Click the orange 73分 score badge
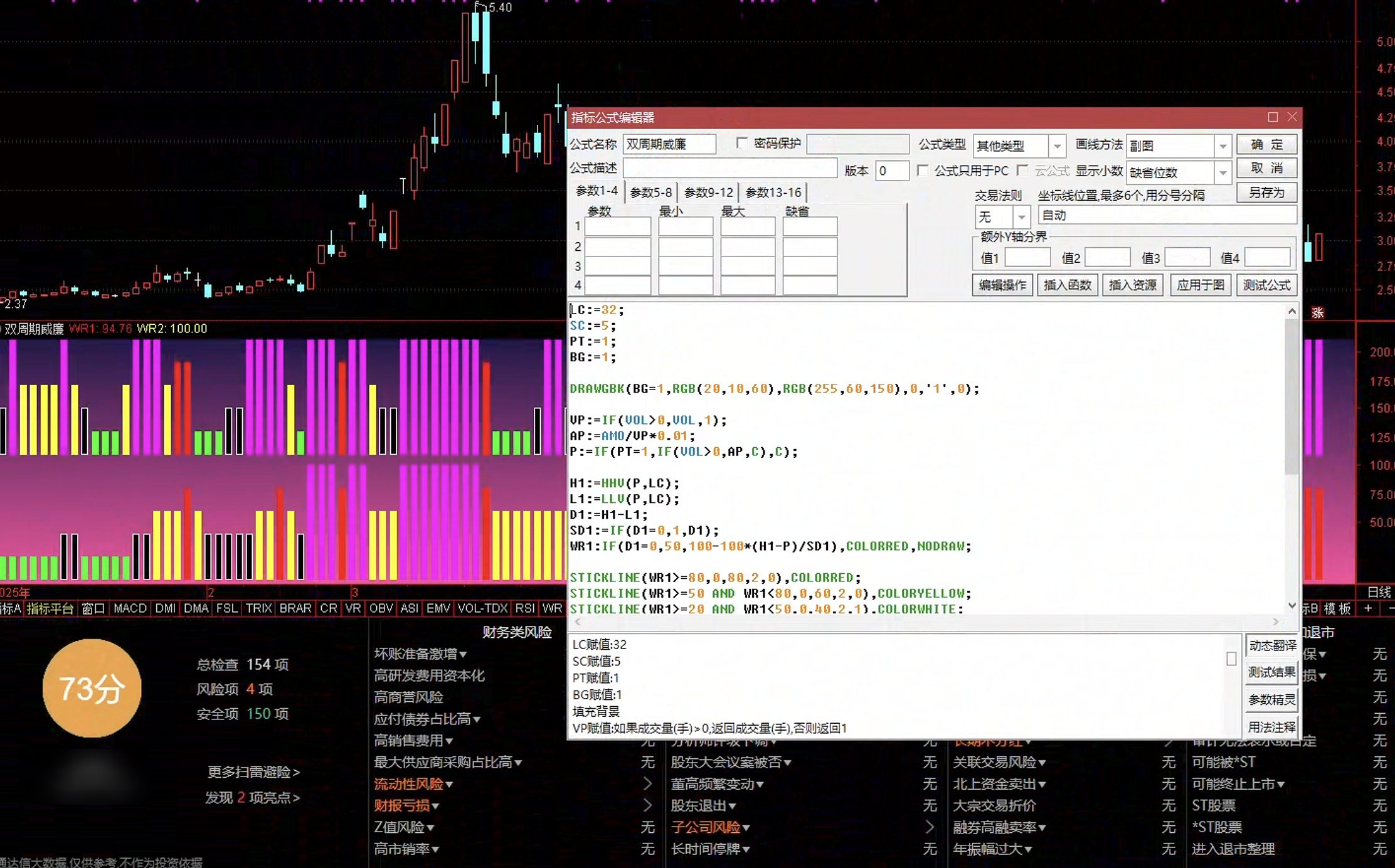Viewport: 1395px width, 868px height. pos(92,688)
